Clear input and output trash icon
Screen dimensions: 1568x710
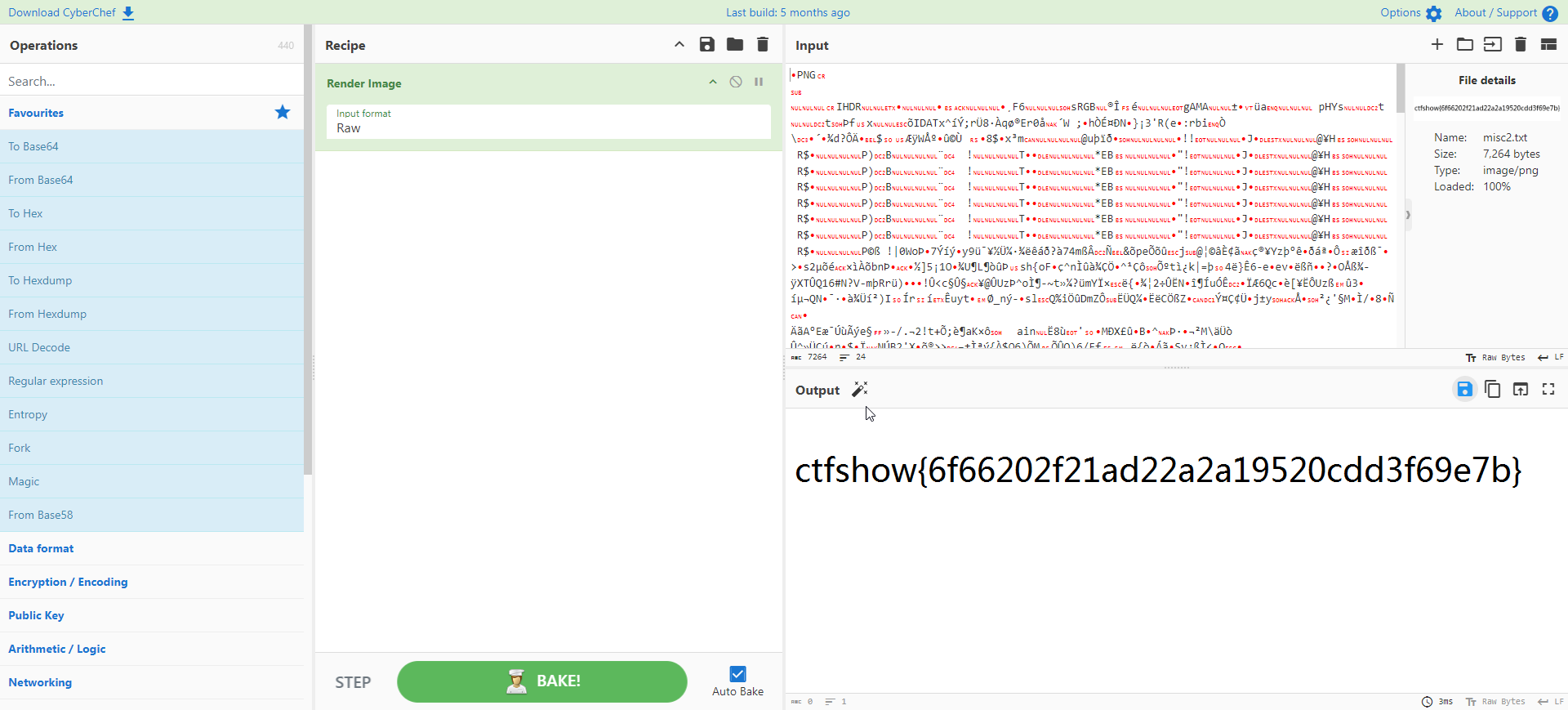1521,45
